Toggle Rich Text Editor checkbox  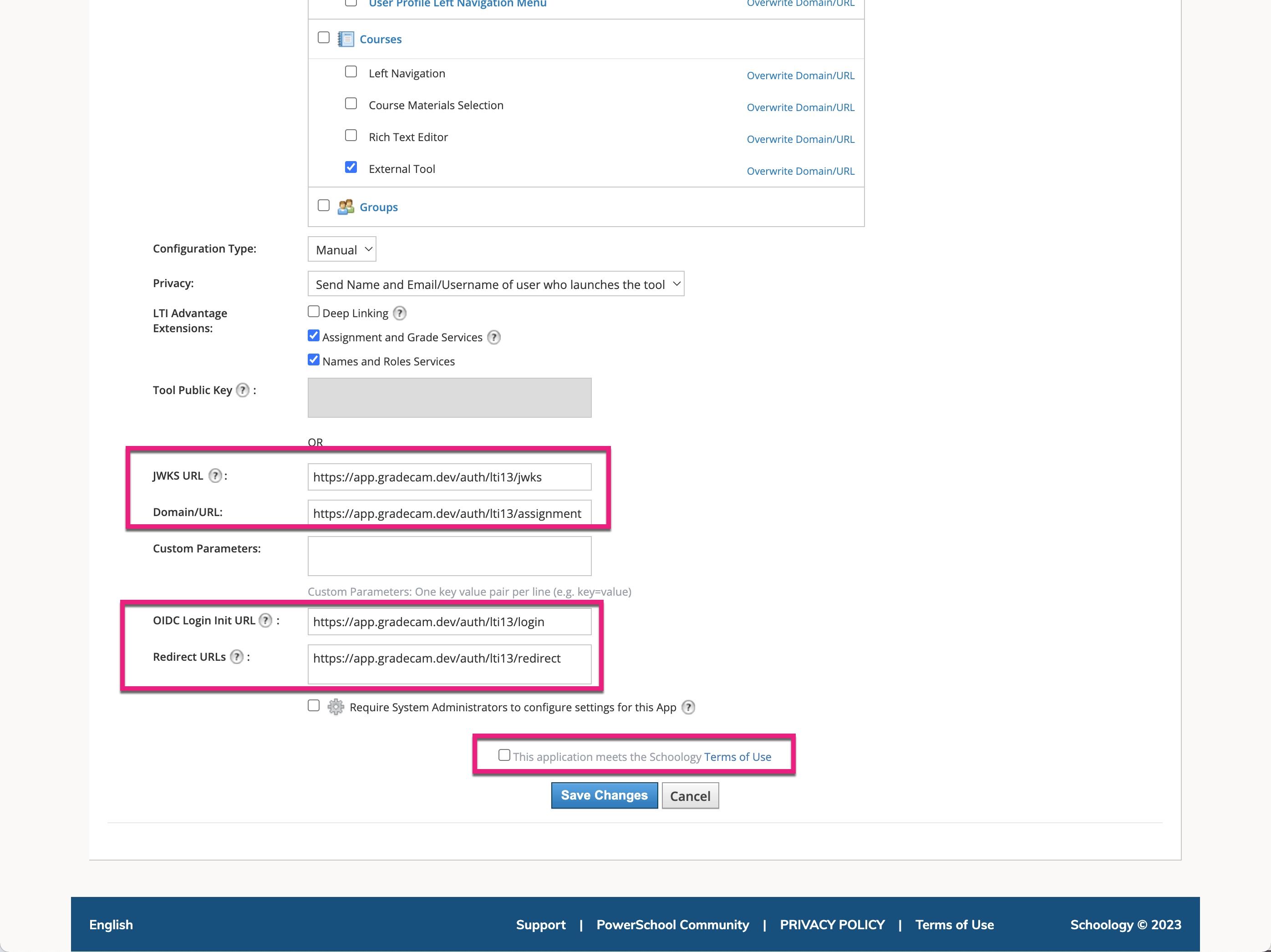coord(351,136)
